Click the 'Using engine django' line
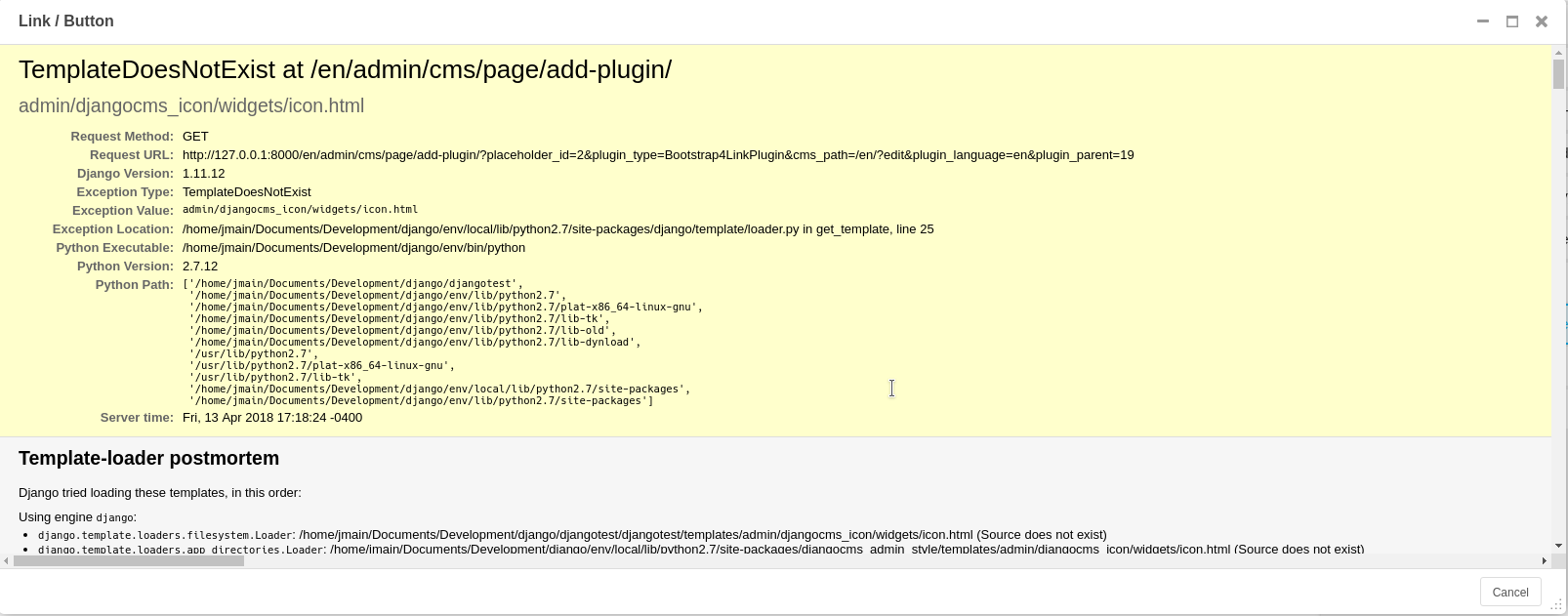 coord(77,516)
